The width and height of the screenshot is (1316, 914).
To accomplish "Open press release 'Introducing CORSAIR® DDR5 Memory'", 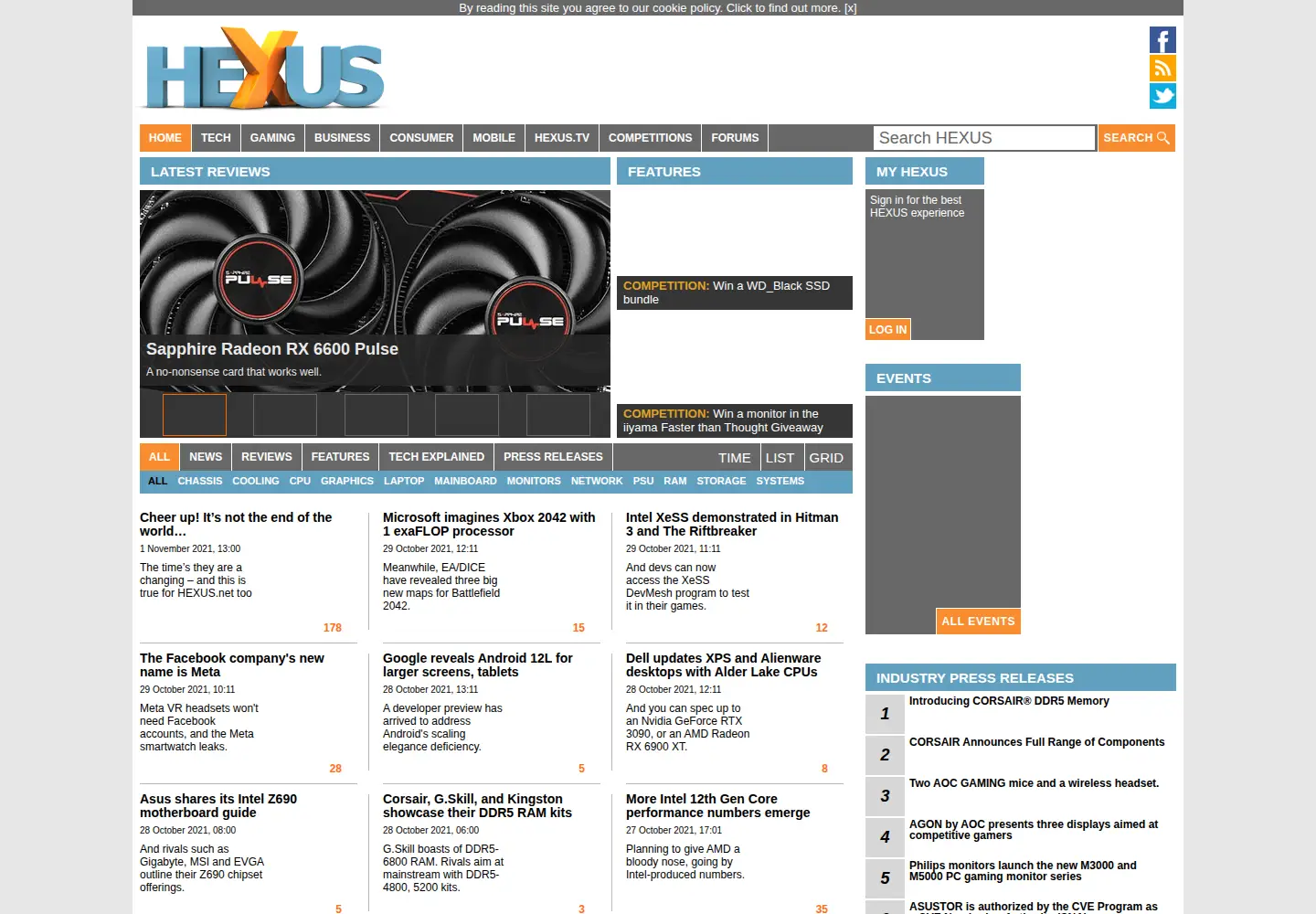I will (x=1009, y=701).
